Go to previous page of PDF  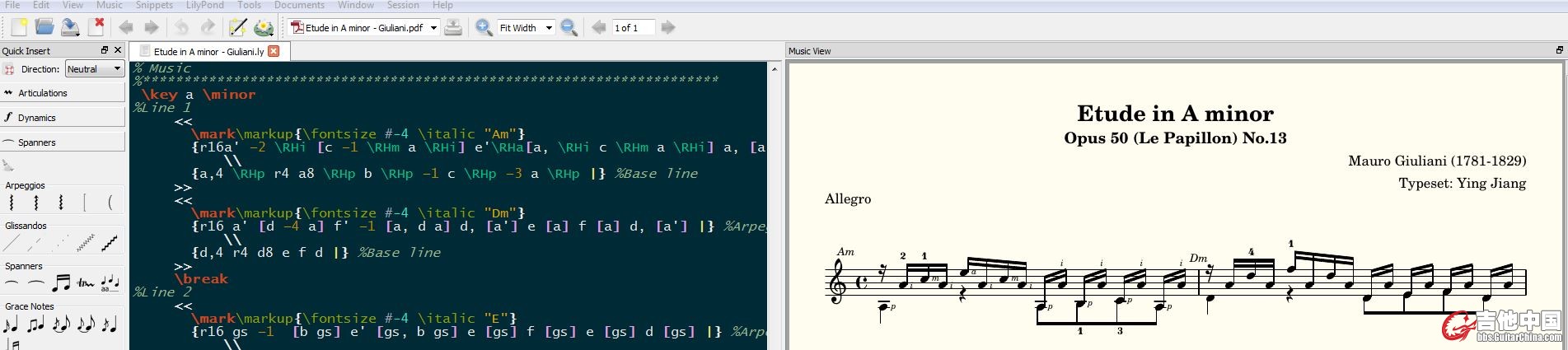click(x=599, y=27)
